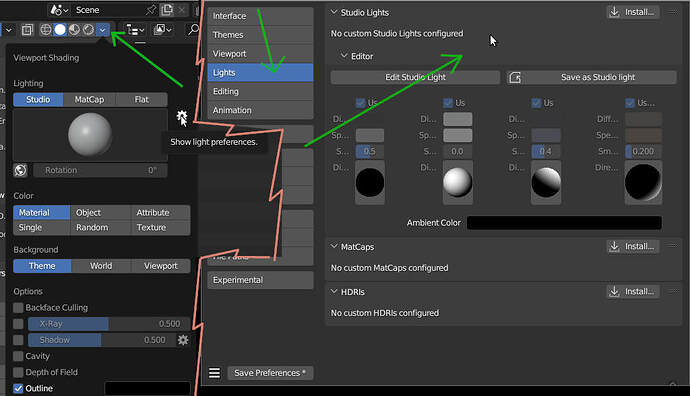Switch to wireframe viewport shading
Viewport: 690px width, 396px height.
pos(45,29)
